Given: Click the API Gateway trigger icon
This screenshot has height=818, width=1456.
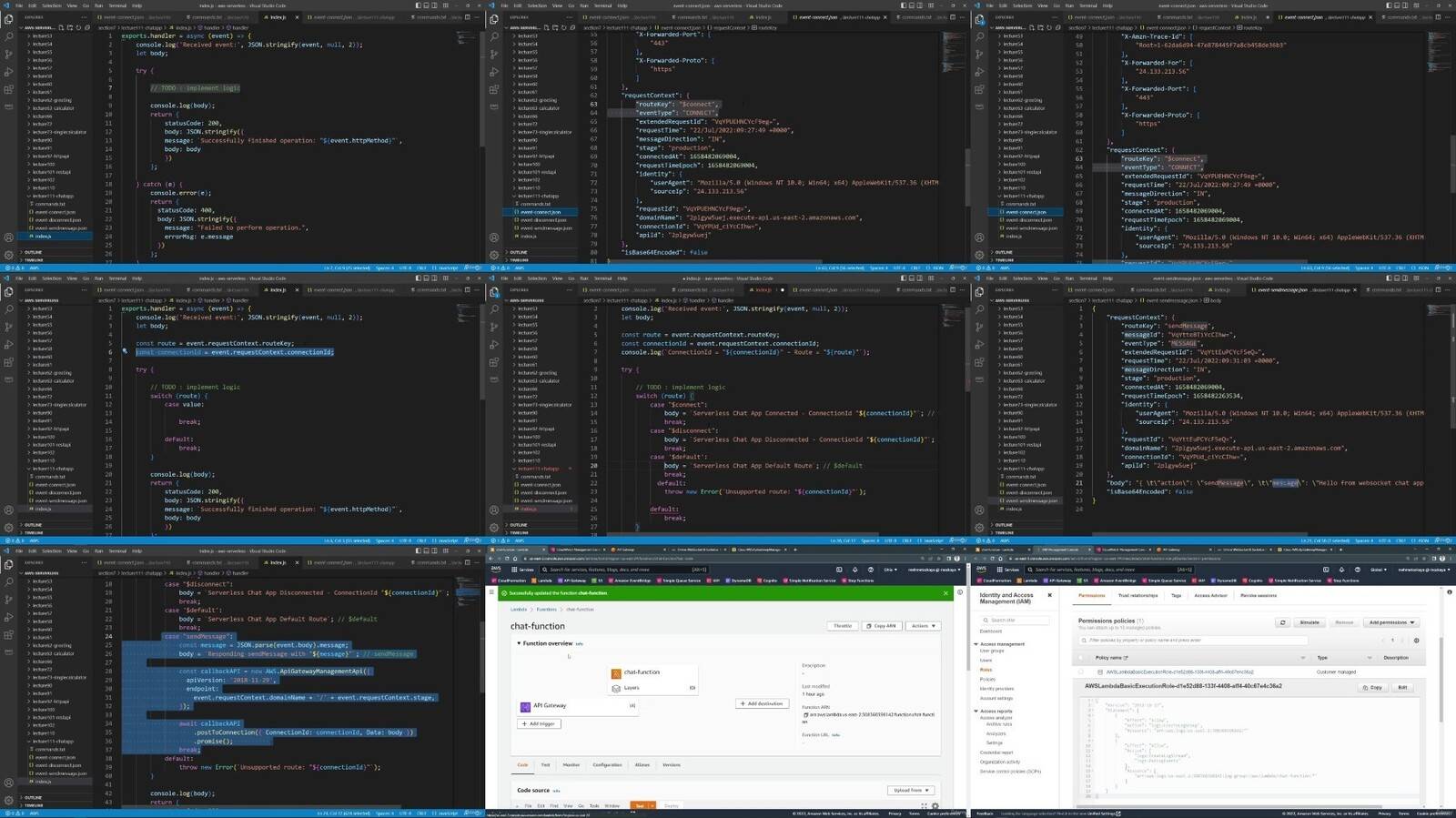Looking at the screenshot, I should (x=525, y=706).
